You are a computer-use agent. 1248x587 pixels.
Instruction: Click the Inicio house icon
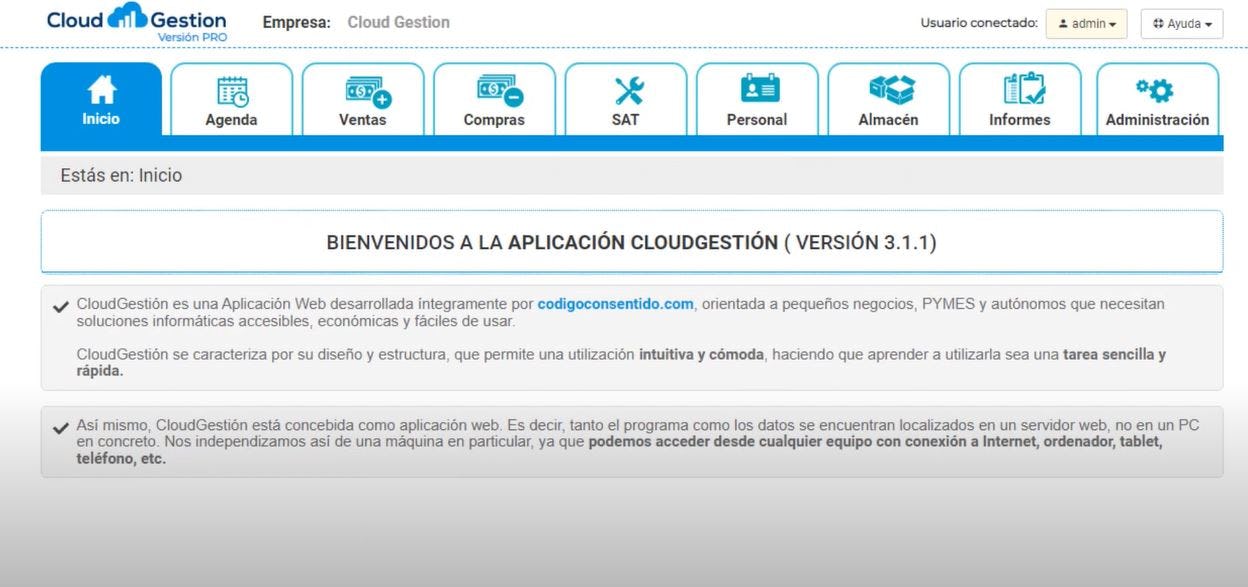point(101,90)
